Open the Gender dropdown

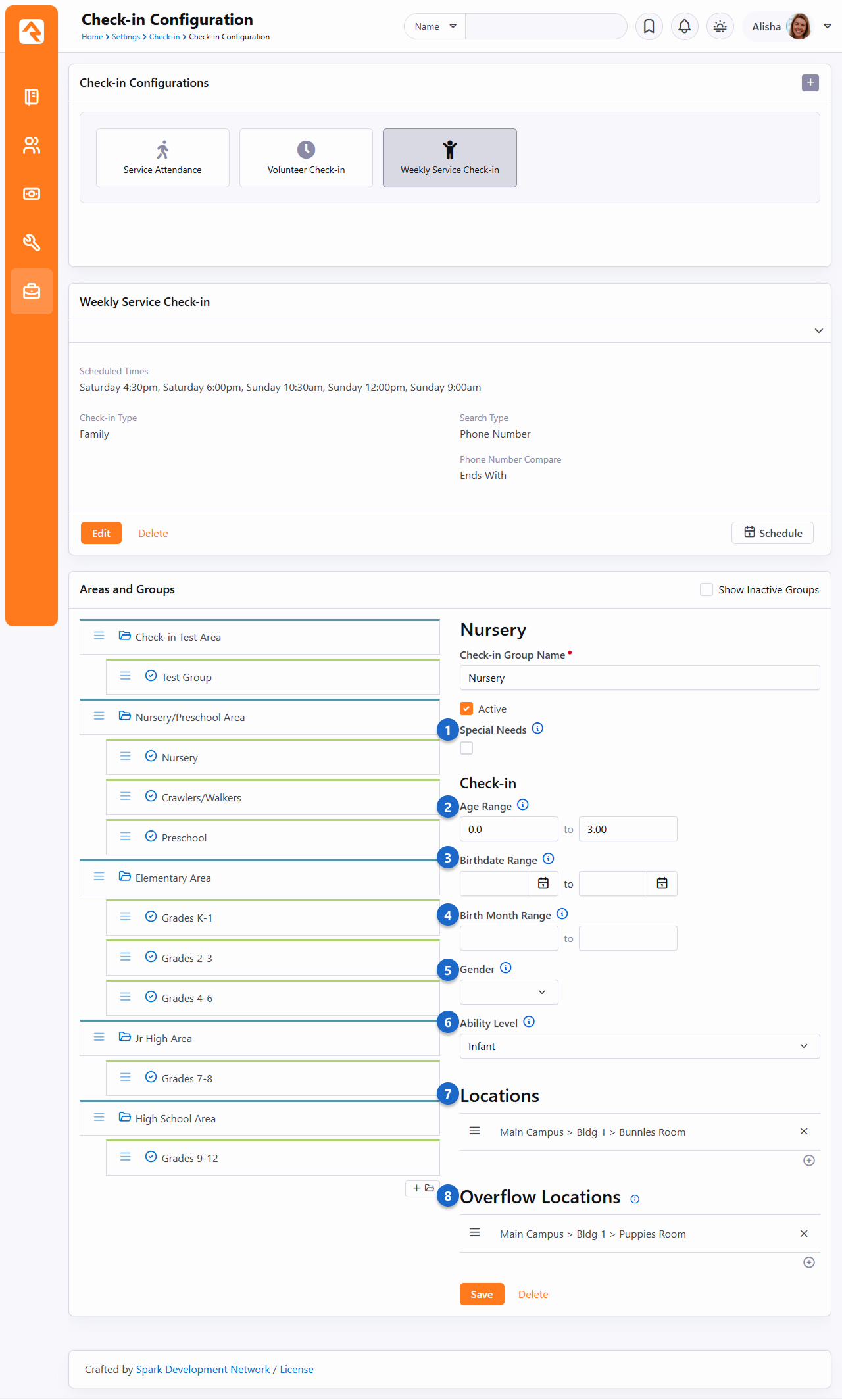(508, 992)
